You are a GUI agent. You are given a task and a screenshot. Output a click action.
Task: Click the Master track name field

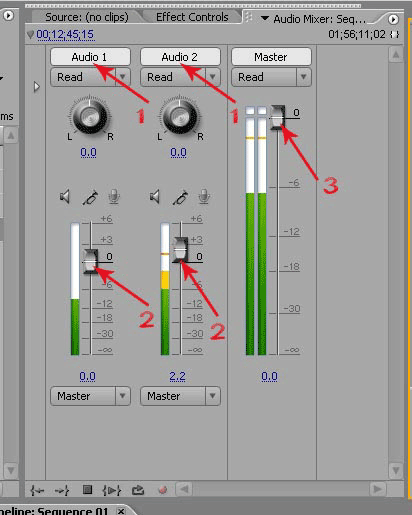271,57
